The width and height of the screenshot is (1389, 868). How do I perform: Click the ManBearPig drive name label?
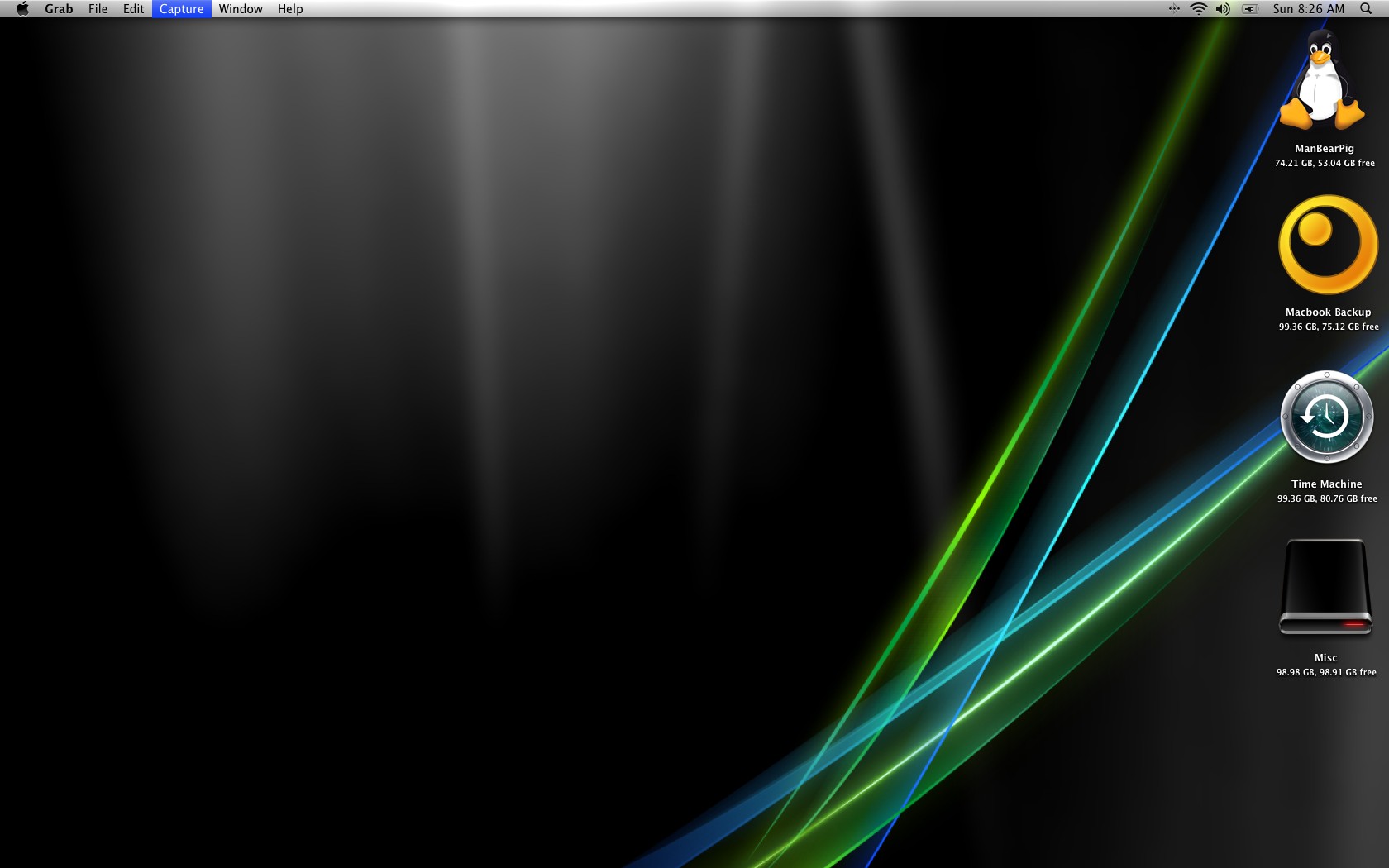tap(1325, 149)
